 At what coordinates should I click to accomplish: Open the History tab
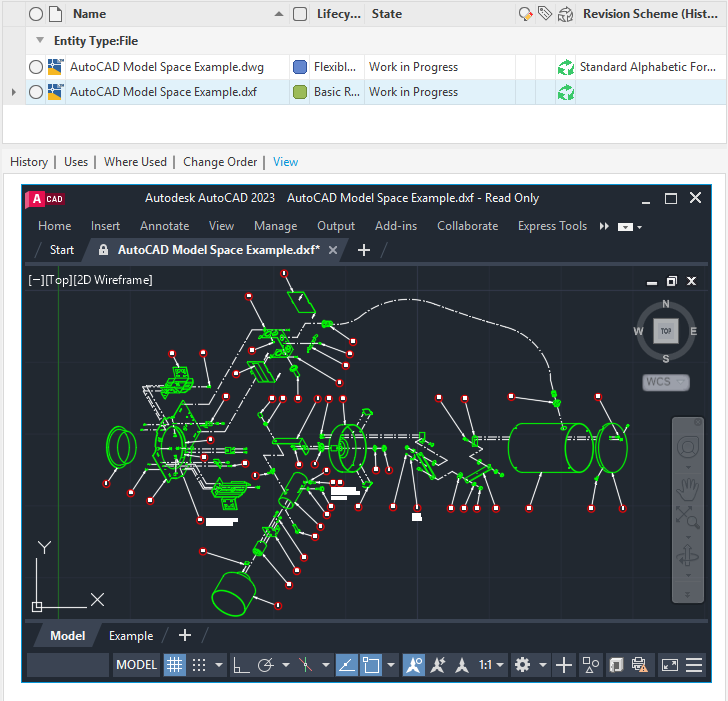click(x=29, y=162)
